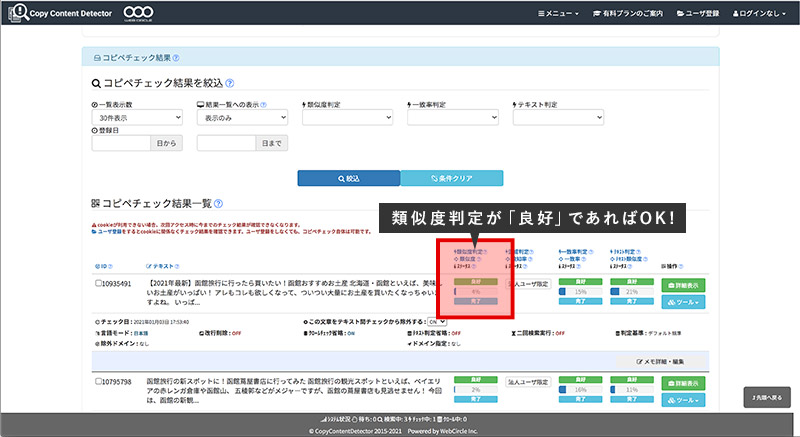Click the help icon in コピペチェック結果 header

(176, 59)
